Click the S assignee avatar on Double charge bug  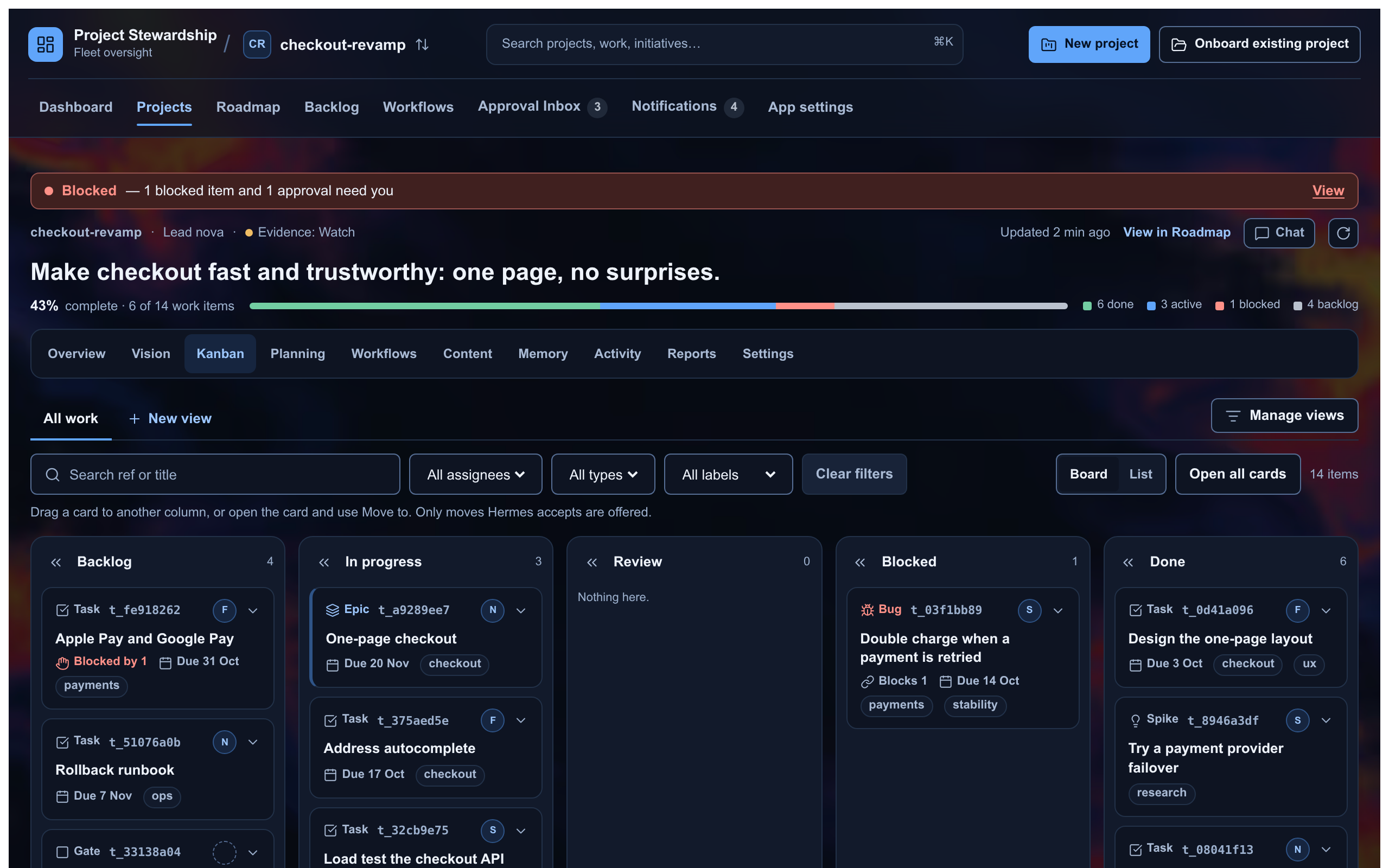1029,610
